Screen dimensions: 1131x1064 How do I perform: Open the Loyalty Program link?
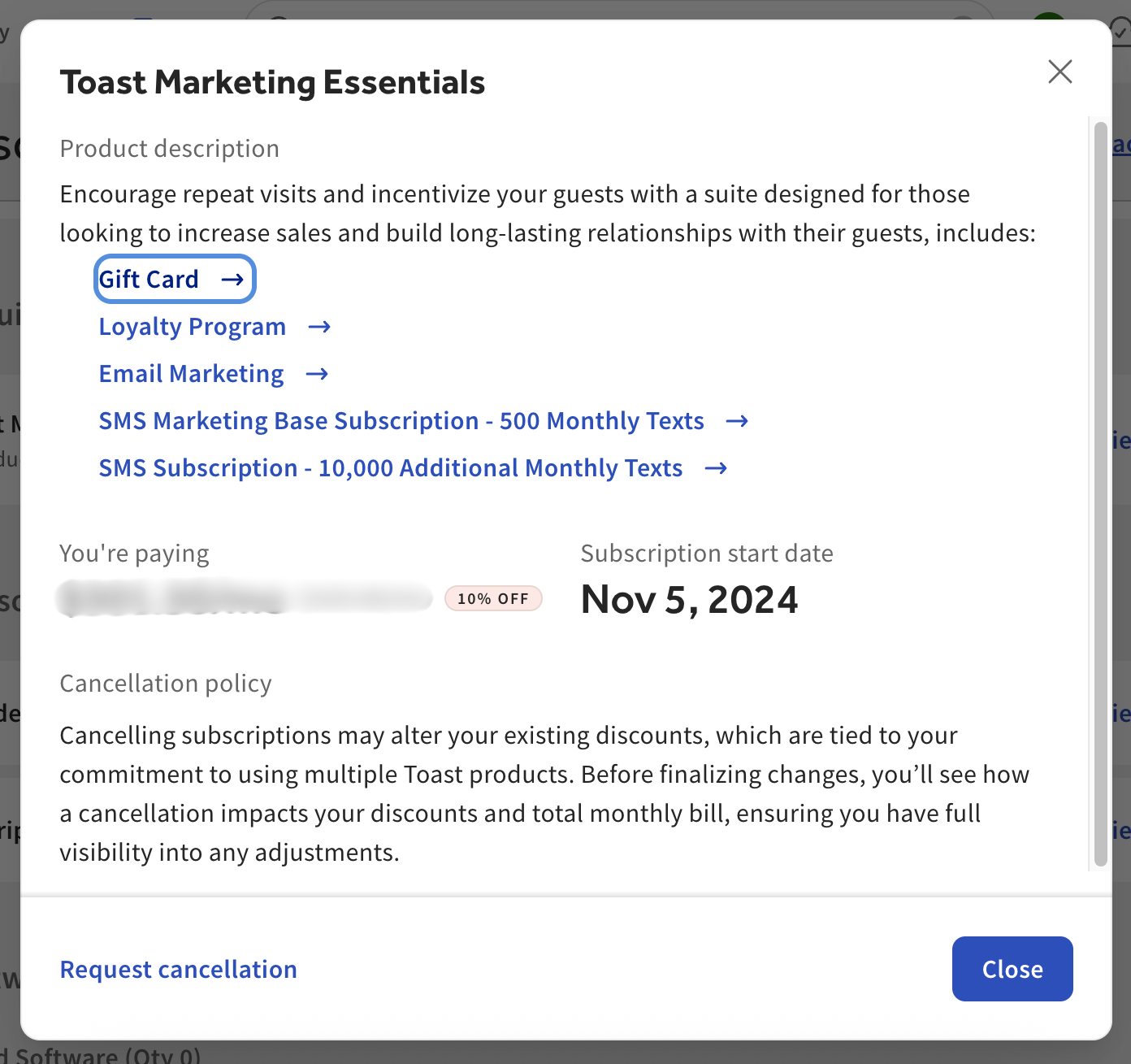tap(193, 327)
